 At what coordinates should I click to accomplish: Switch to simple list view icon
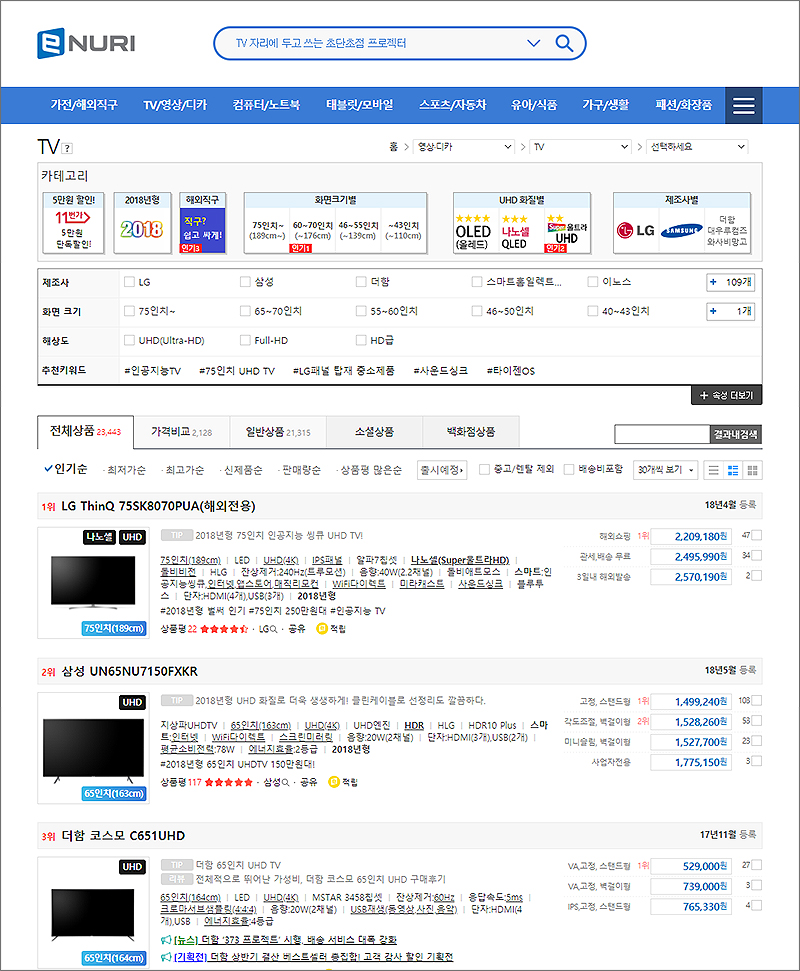(x=713, y=470)
